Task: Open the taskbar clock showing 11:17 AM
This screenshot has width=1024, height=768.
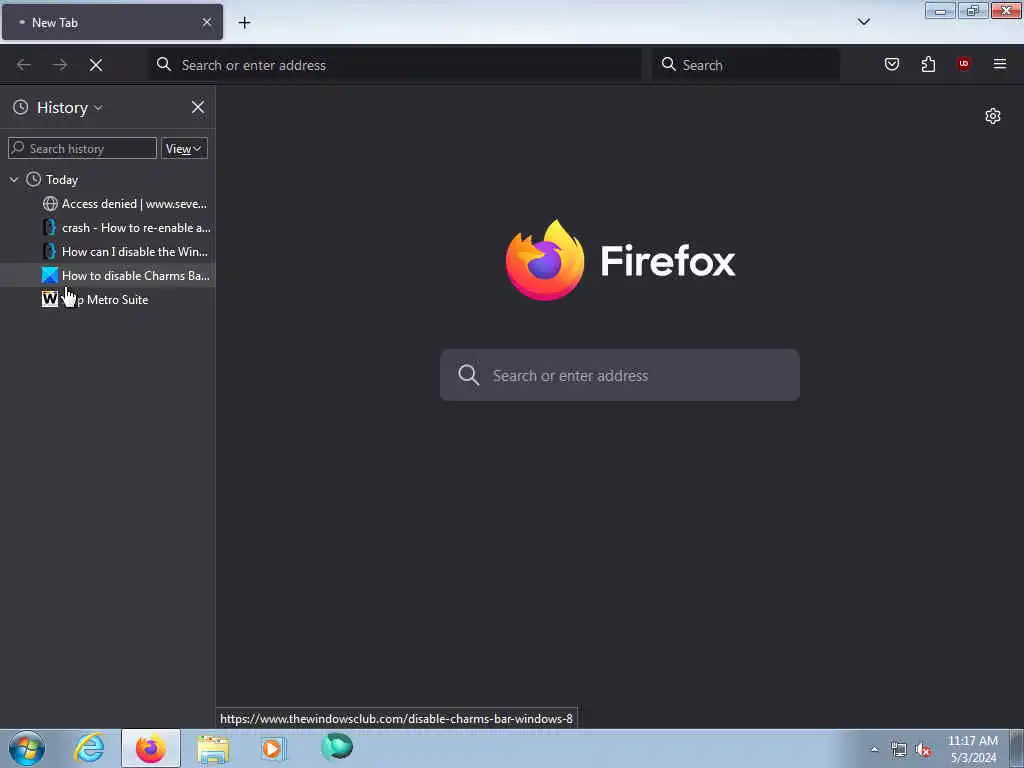Action: coord(973,749)
